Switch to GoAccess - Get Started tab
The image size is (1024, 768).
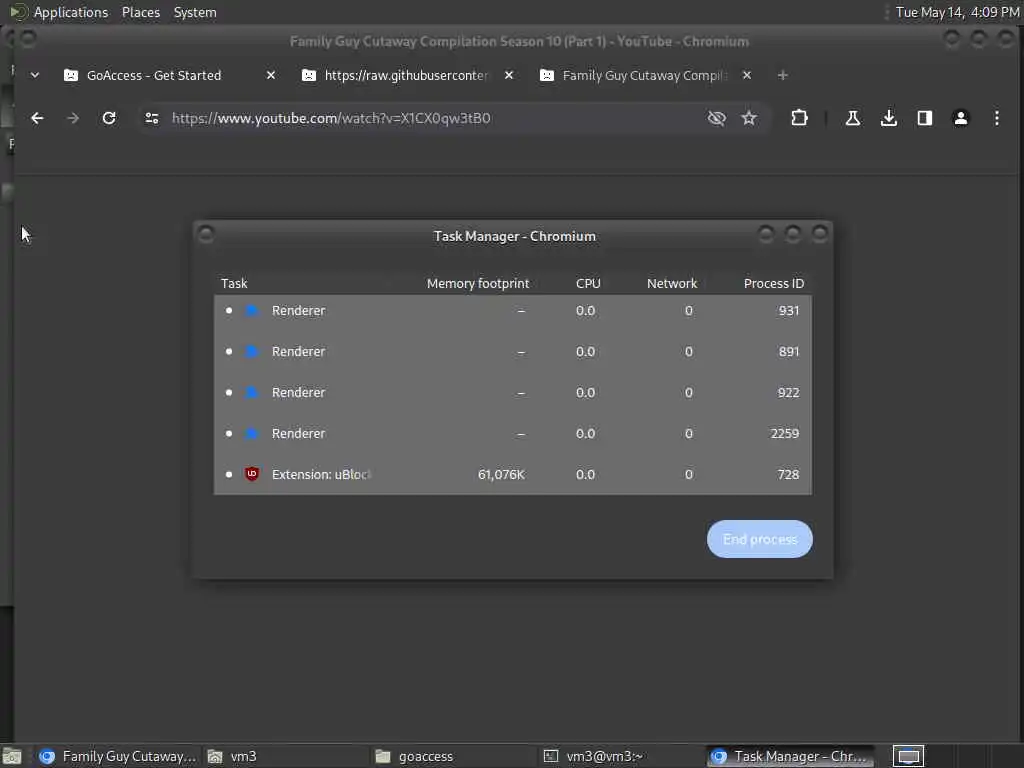pyautogui.click(x=154, y=75)
